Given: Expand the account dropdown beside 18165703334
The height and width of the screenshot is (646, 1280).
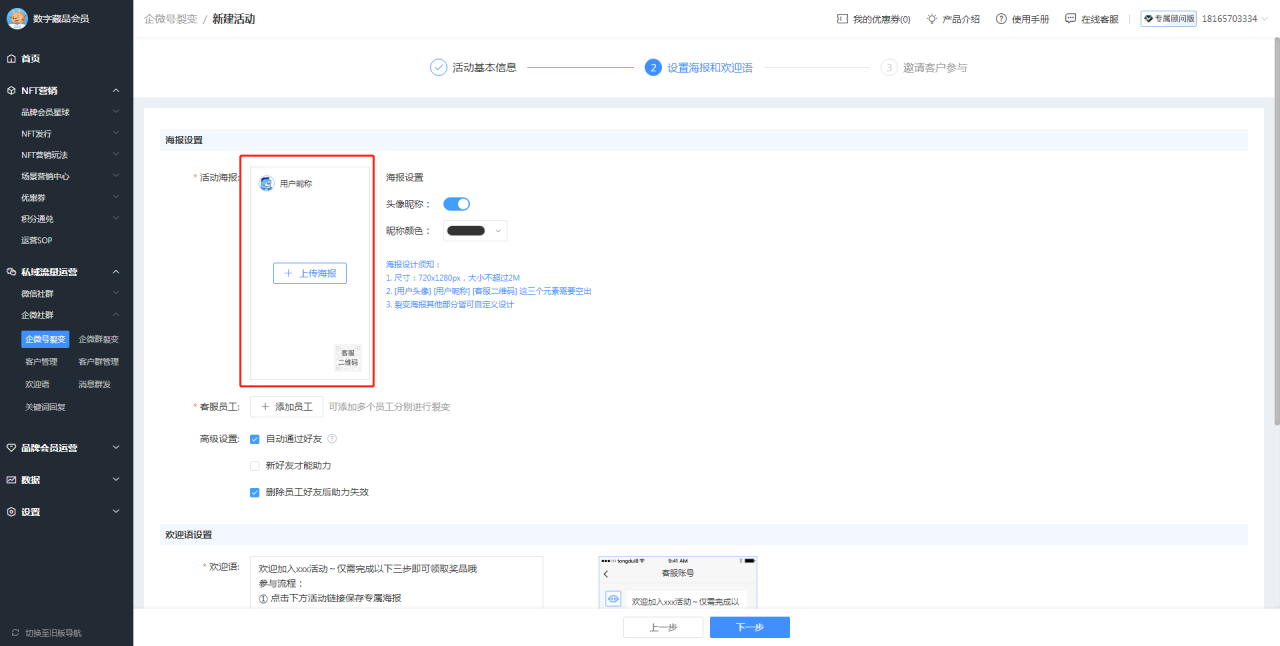Looking at the screenshot, I should coord(1262,17).
